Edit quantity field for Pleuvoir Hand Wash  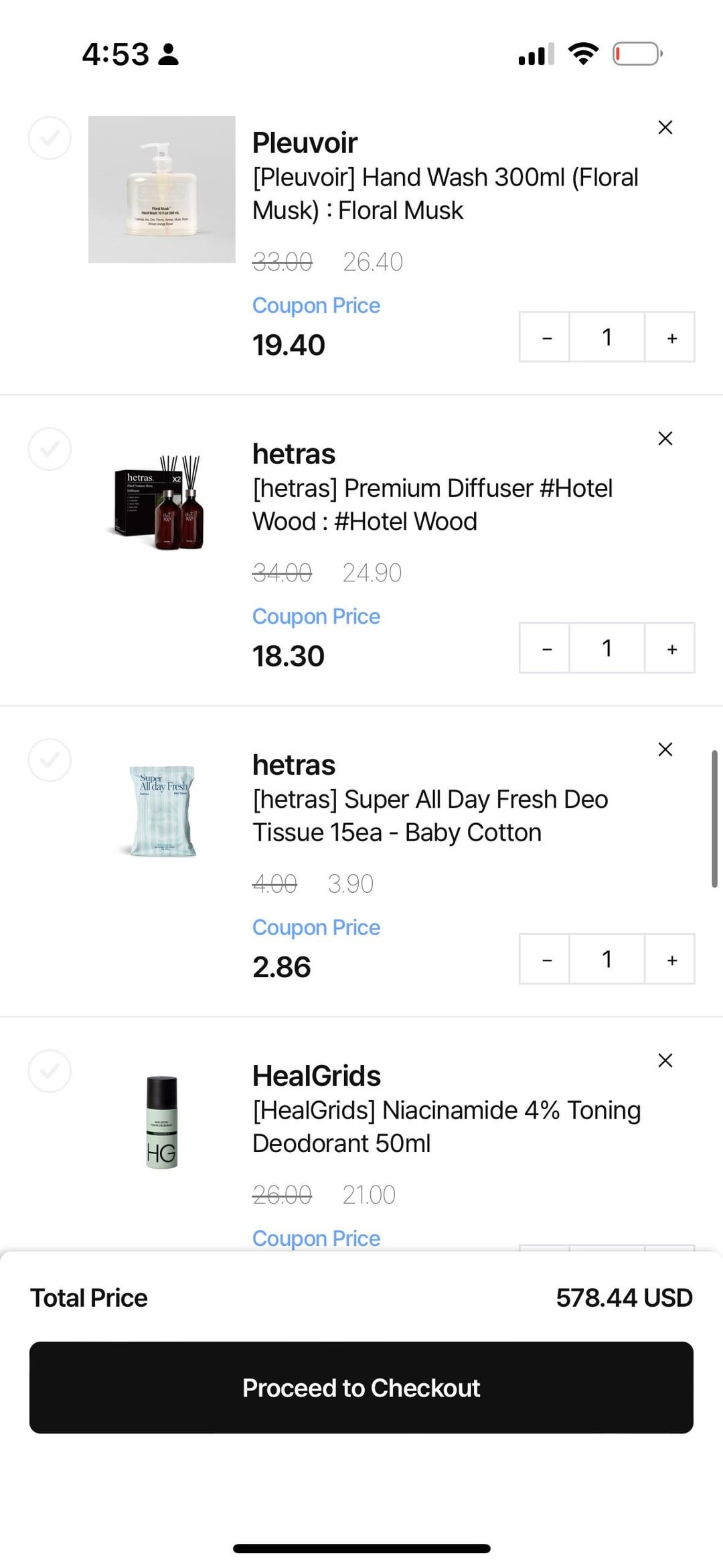tap(607, 338)
